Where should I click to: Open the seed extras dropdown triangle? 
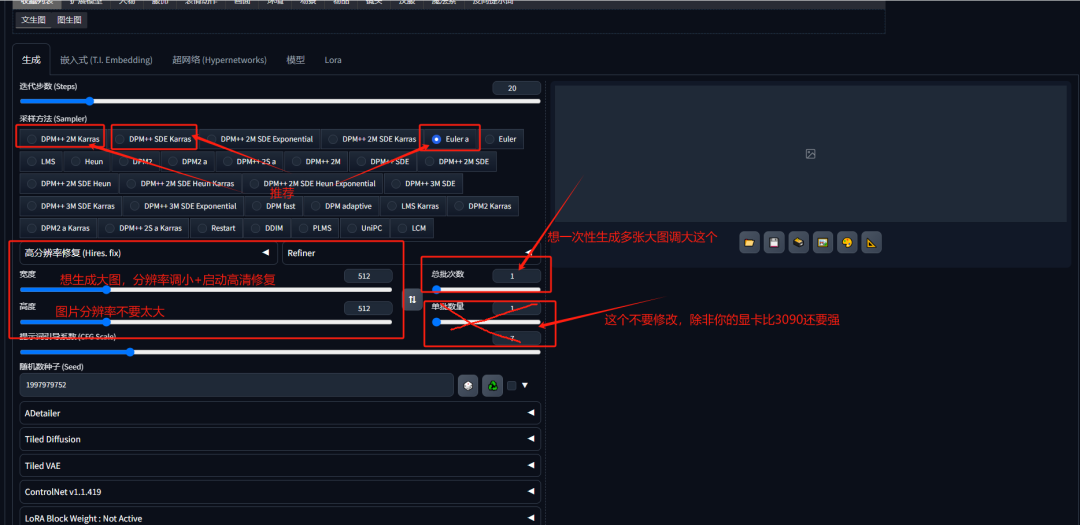pos(525,386)
